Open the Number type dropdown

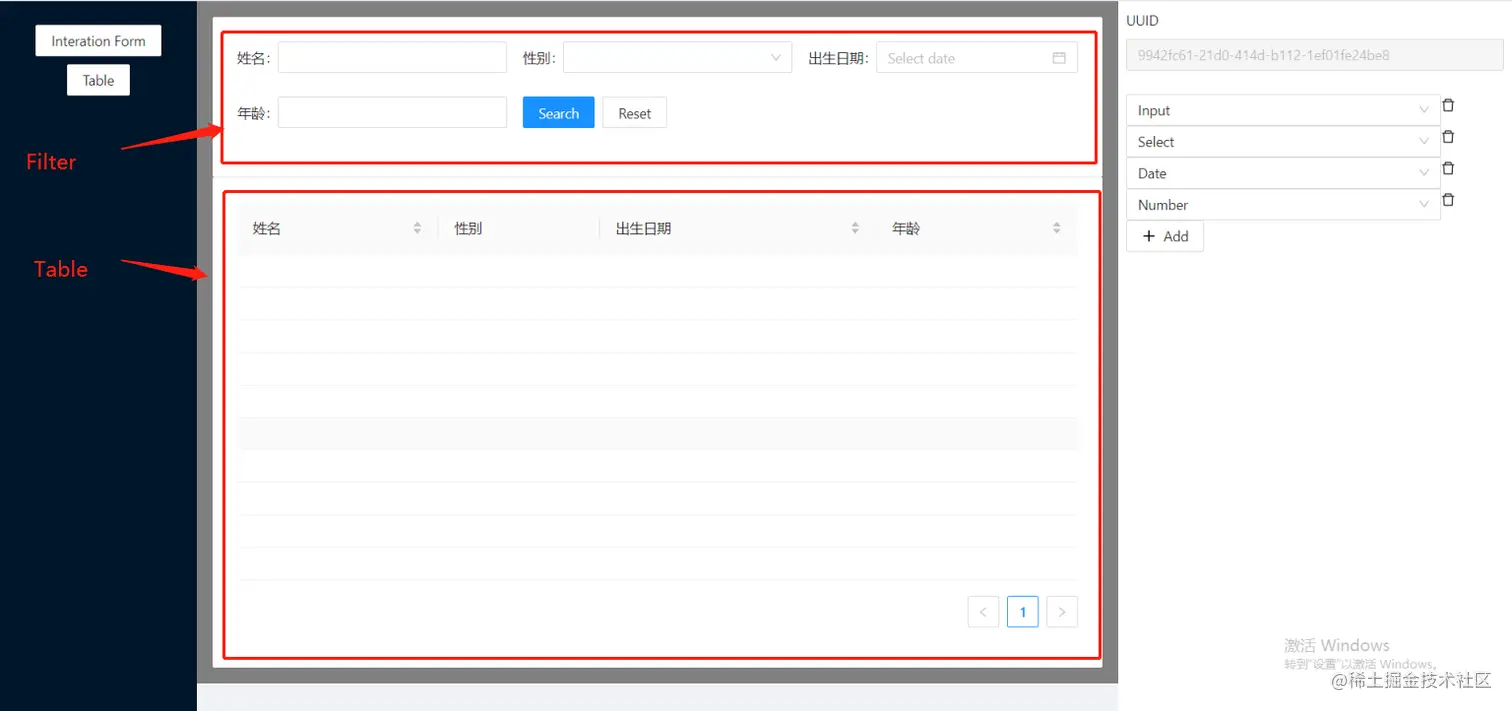(x=1283, y=205)
